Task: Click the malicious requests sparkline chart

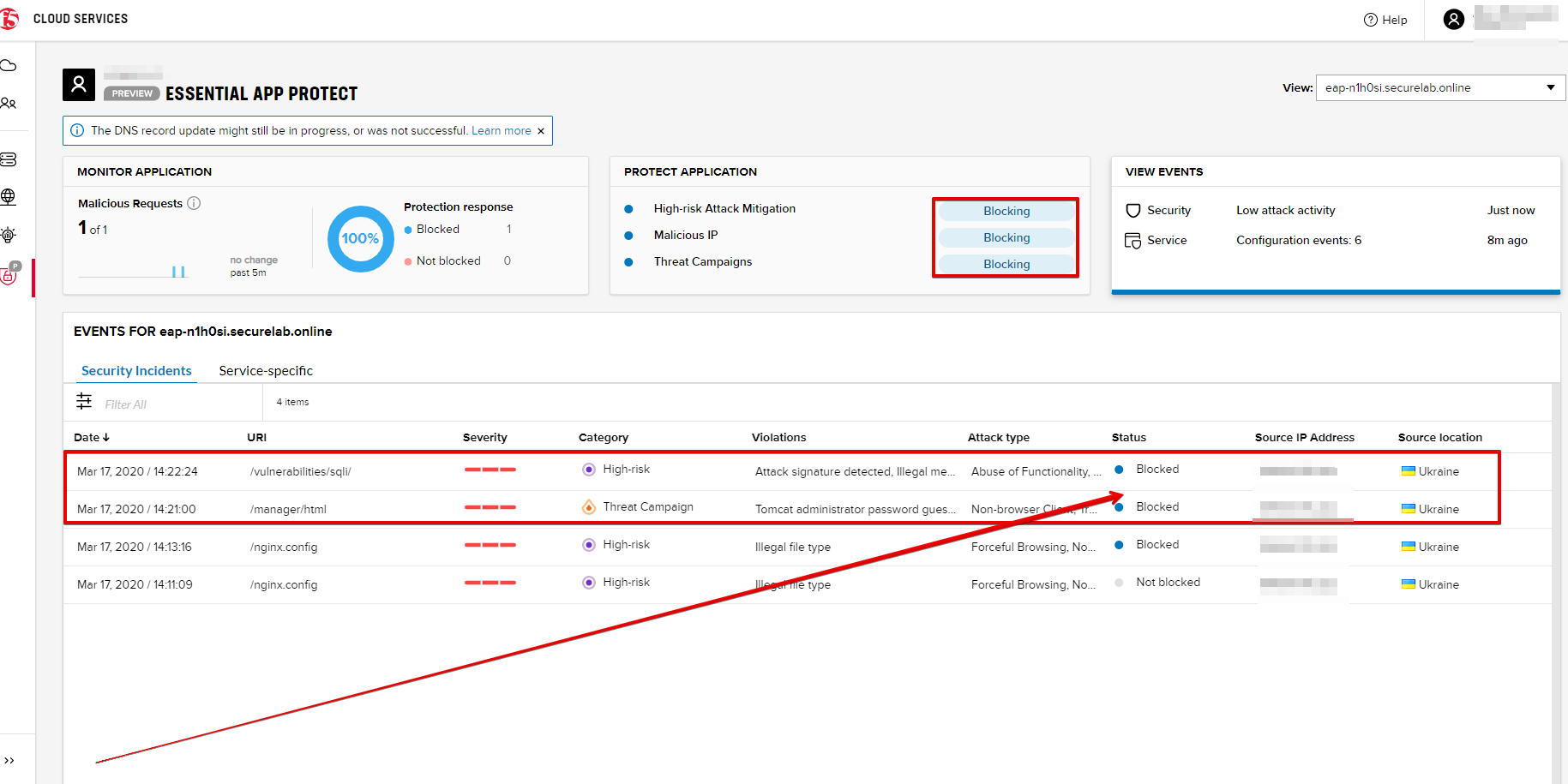Action: coord(133,270)
